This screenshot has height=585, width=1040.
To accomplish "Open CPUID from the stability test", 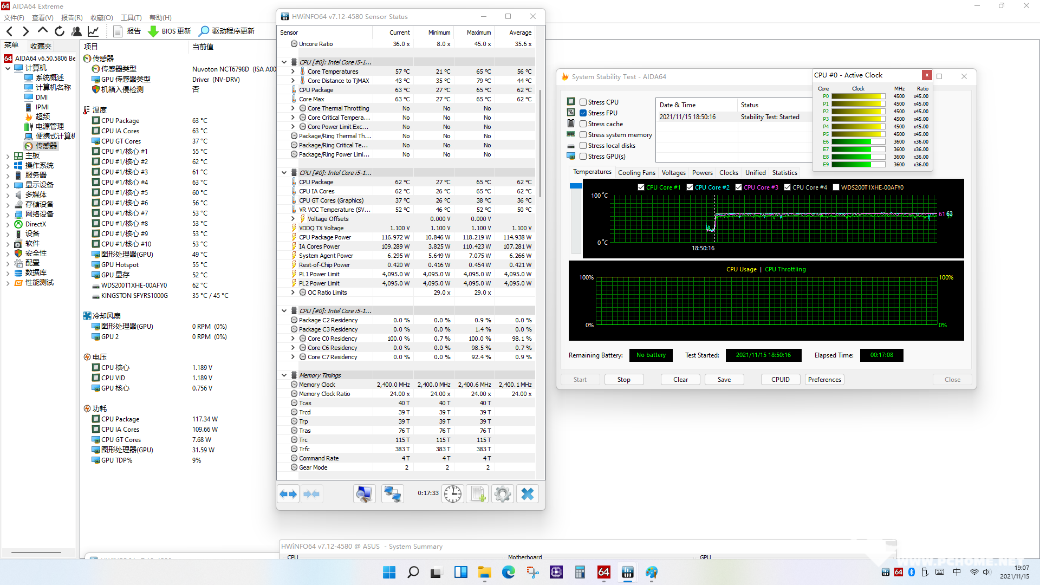I will point(781,380).
